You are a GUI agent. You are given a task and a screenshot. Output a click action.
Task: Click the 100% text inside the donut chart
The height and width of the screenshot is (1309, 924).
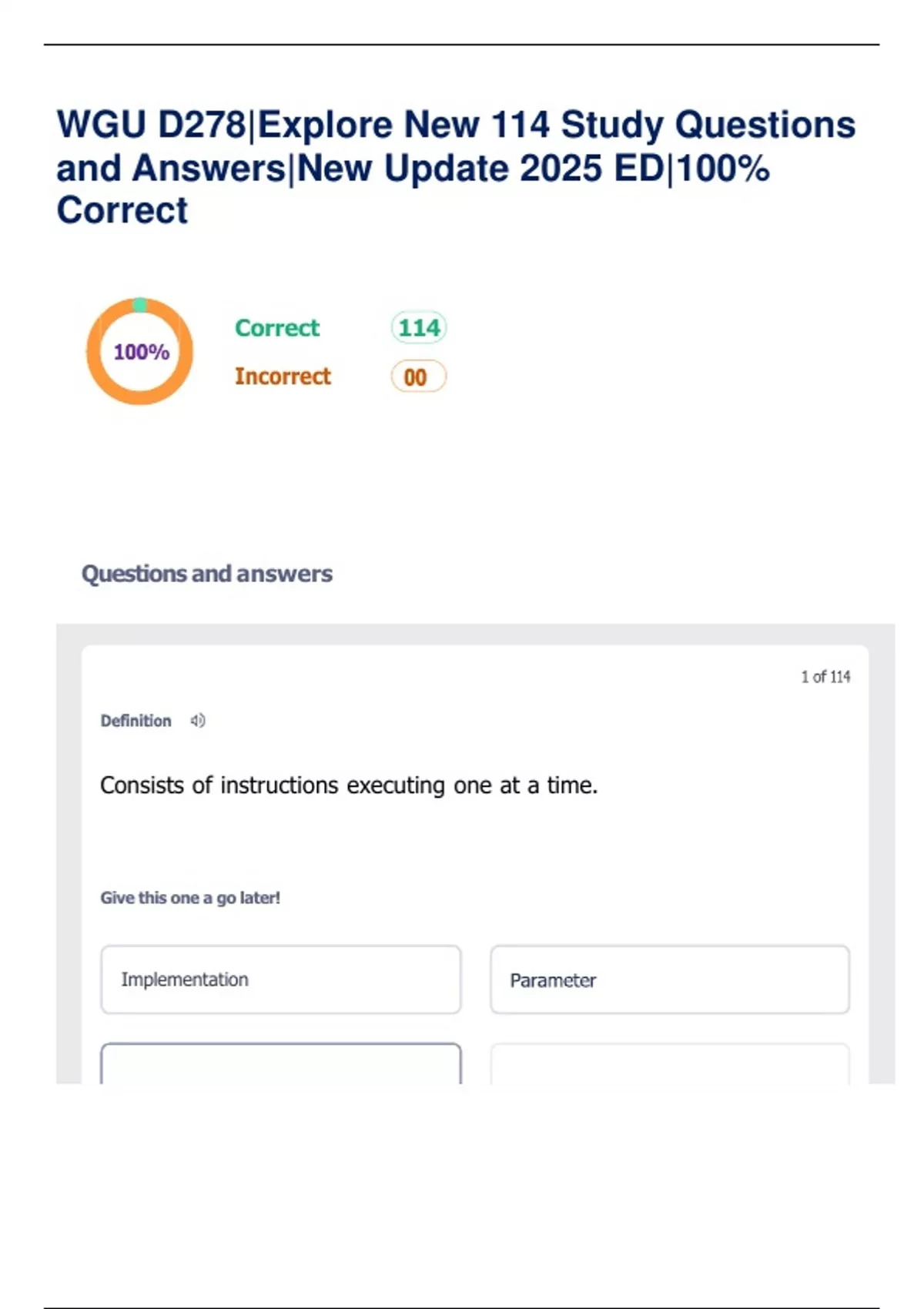click(x=141, y=352)
